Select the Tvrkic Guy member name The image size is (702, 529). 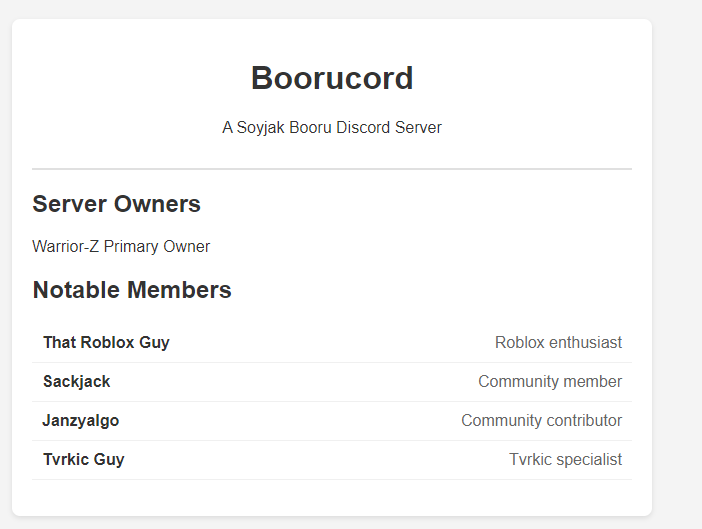coord(84,460)
